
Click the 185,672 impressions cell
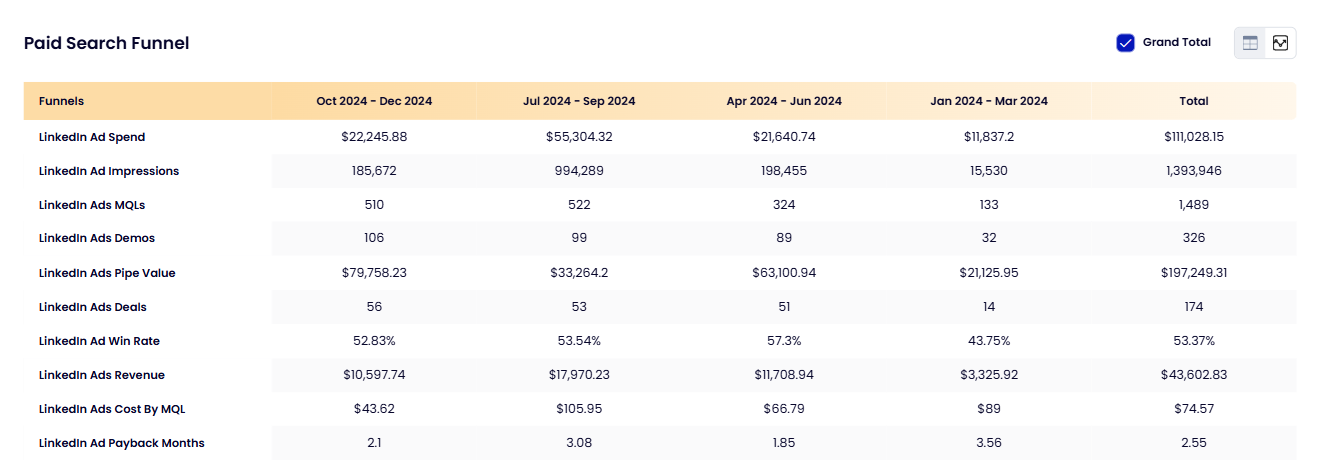pyautogui.click(x=374, y=171)
